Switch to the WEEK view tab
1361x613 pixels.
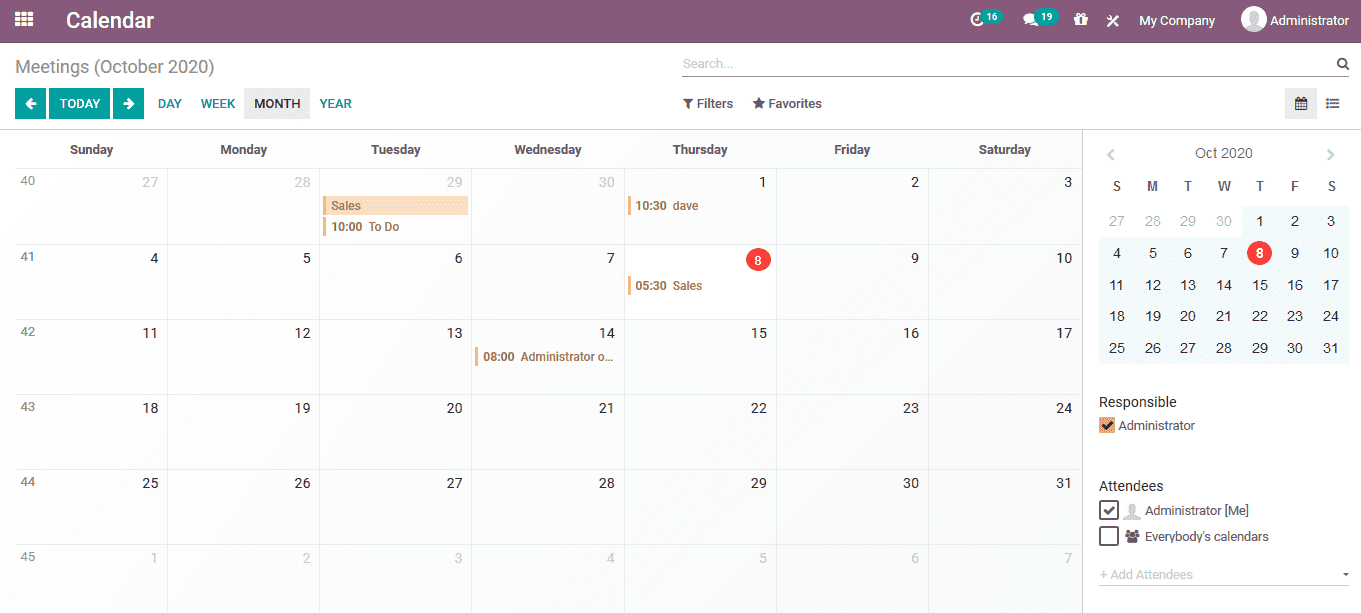(x=217, y=104)
